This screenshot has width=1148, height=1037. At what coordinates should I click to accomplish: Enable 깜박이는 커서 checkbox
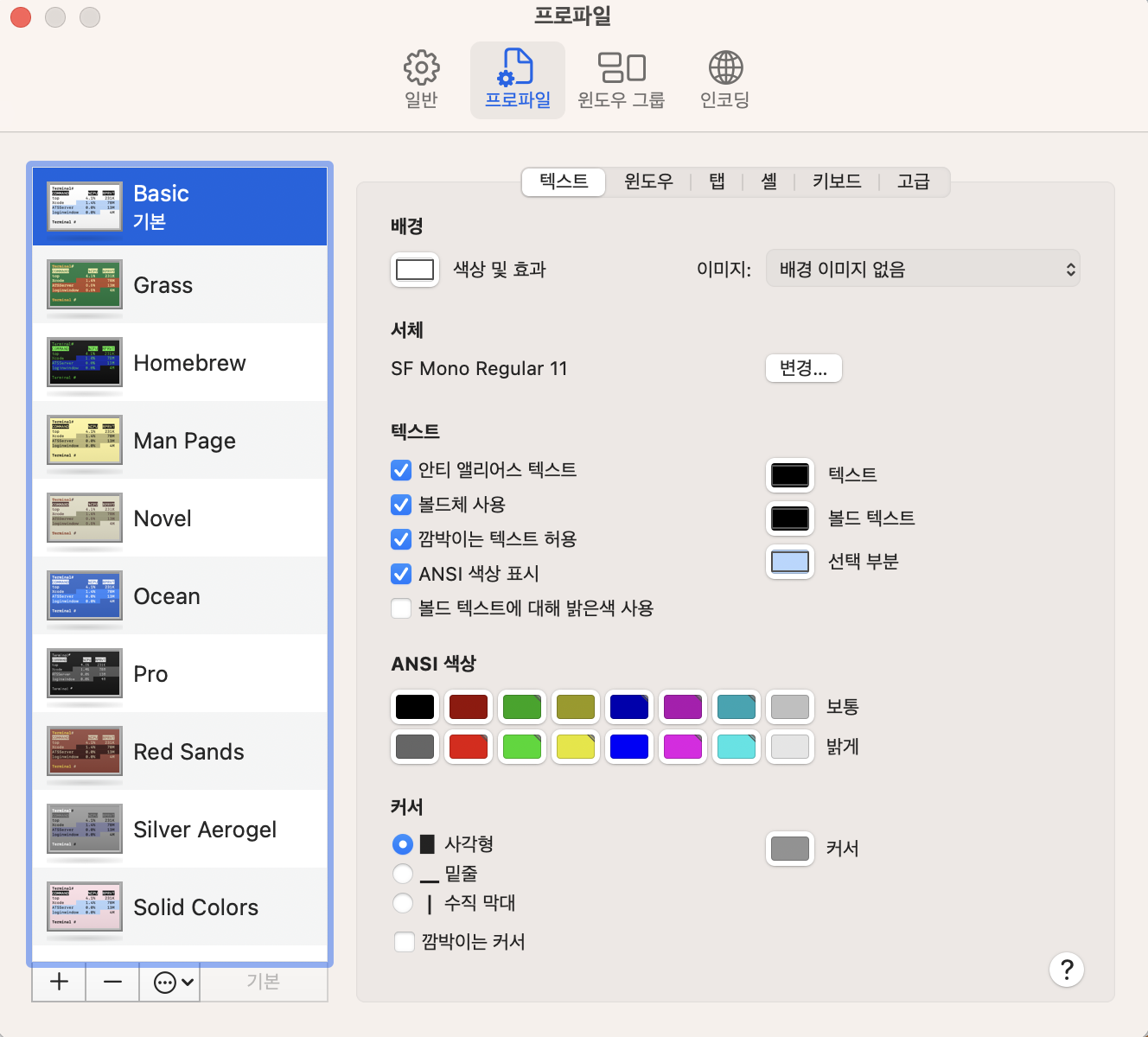point(405,942)
